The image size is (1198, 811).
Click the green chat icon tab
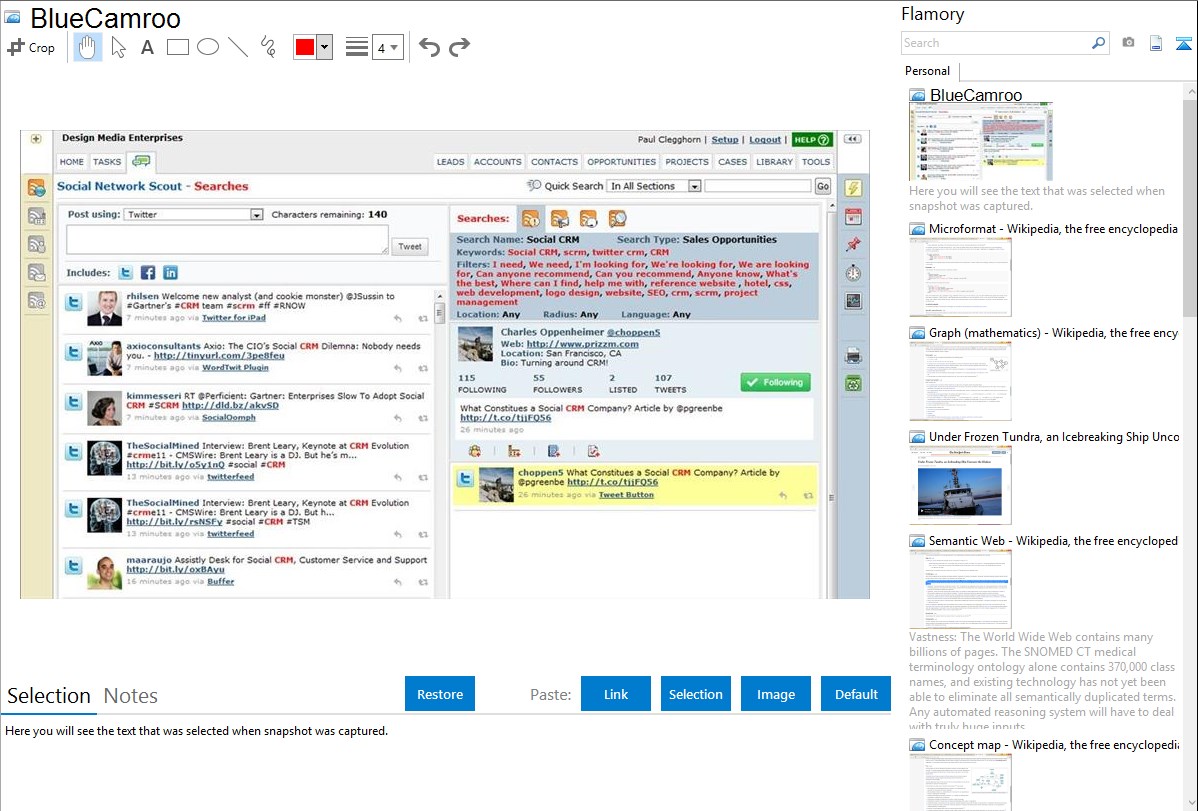coord(141,161)
